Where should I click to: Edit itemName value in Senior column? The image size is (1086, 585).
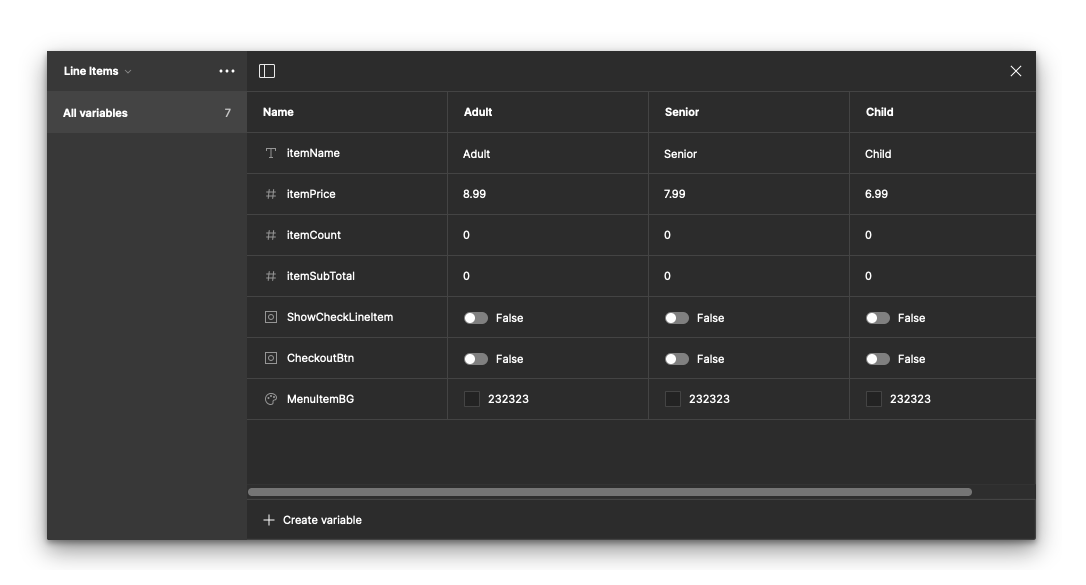click(x=749, y=154)
